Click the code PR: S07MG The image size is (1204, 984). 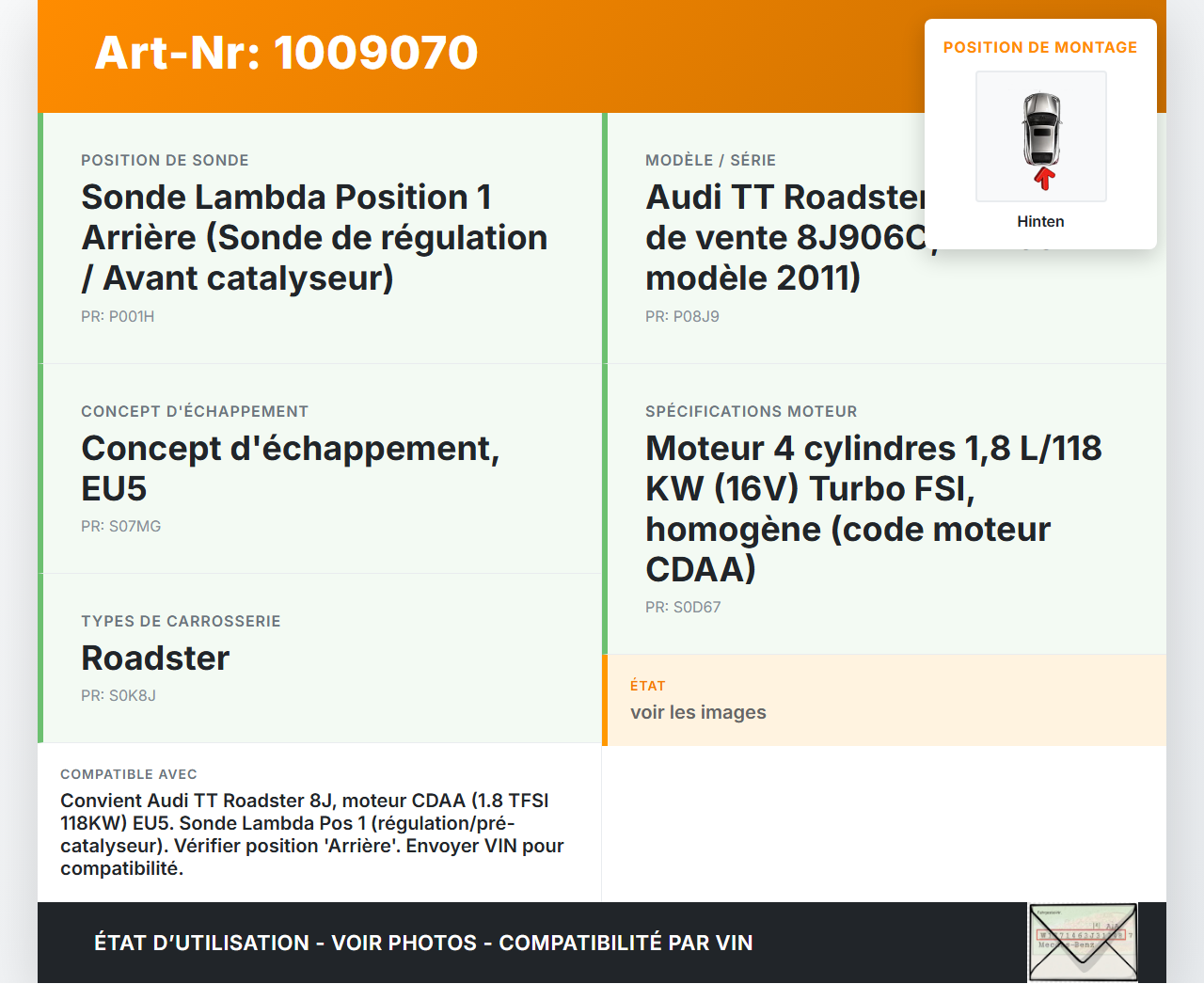[x=120, y=526]
